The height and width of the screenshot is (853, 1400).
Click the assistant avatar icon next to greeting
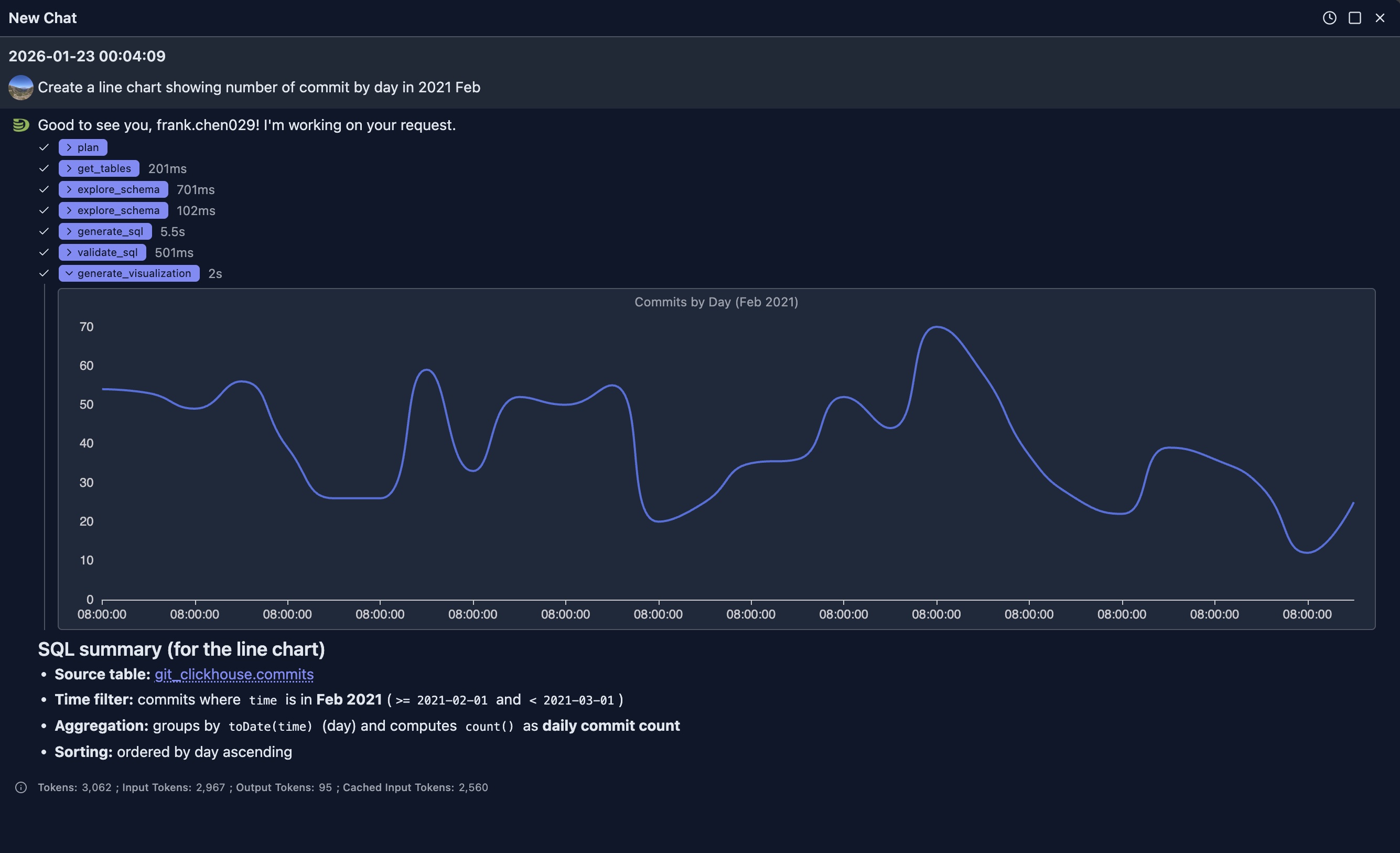pos(20,124)
